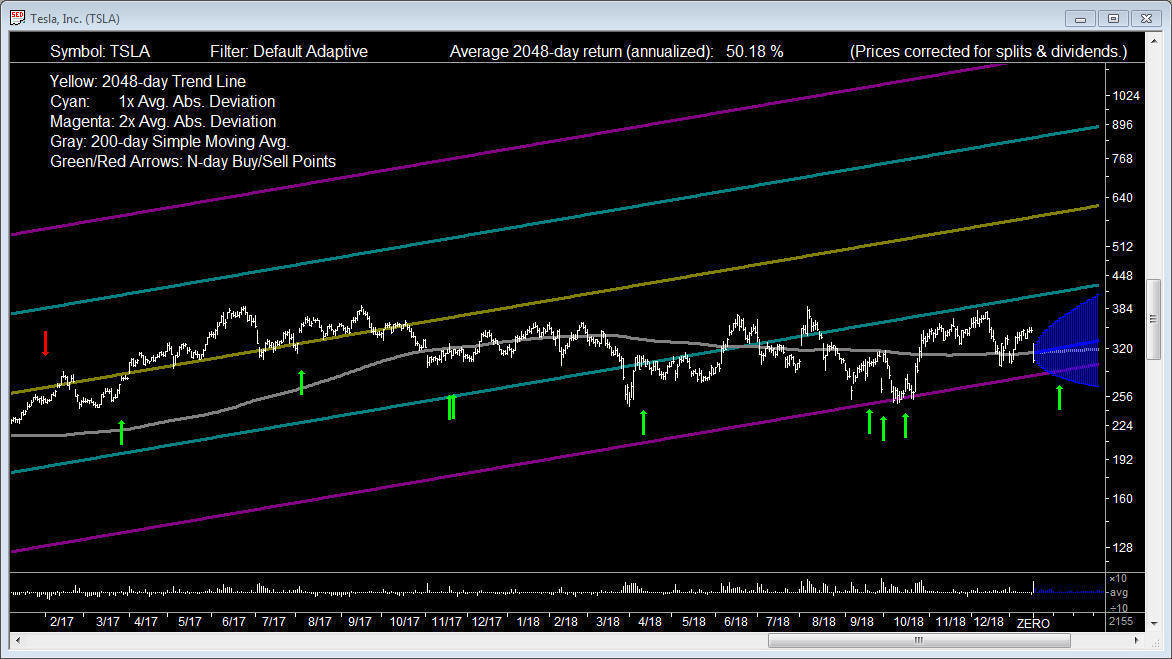Click the horizontal scrollbar right arrow
The height and width of the screenshot is (659, 1172).
[x=1136, y=640]
